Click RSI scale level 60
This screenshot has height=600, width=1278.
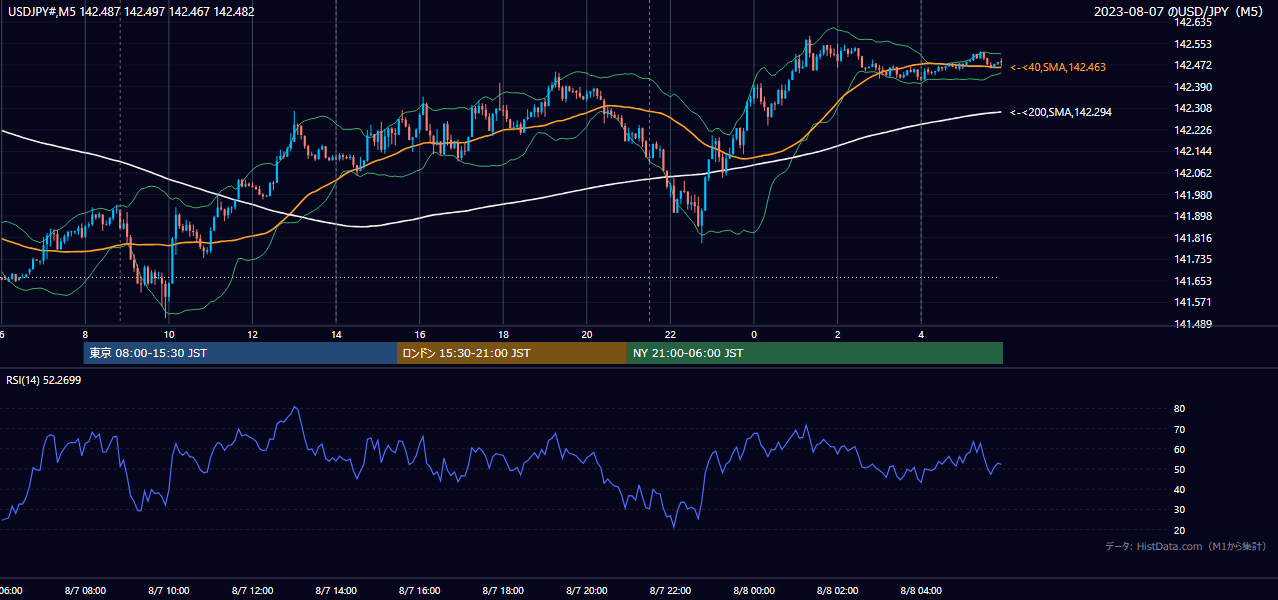tap(1179, 449)
